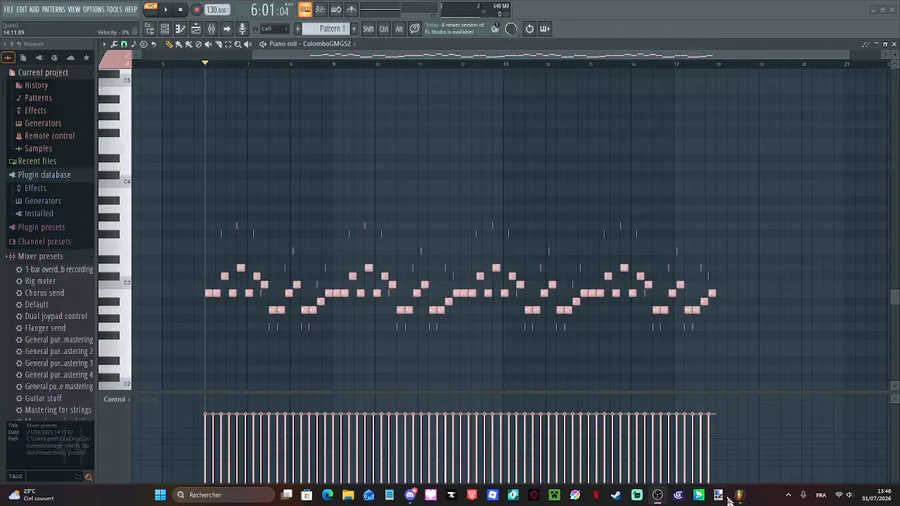This screenshot has height=506, width=900.
Task: Click the Record button in transport
Action: (196, 9)
